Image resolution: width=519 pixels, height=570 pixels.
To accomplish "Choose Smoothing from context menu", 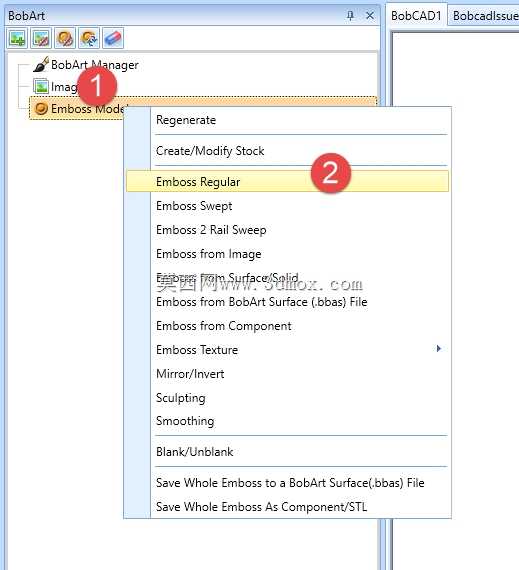I will click(287, 421).
